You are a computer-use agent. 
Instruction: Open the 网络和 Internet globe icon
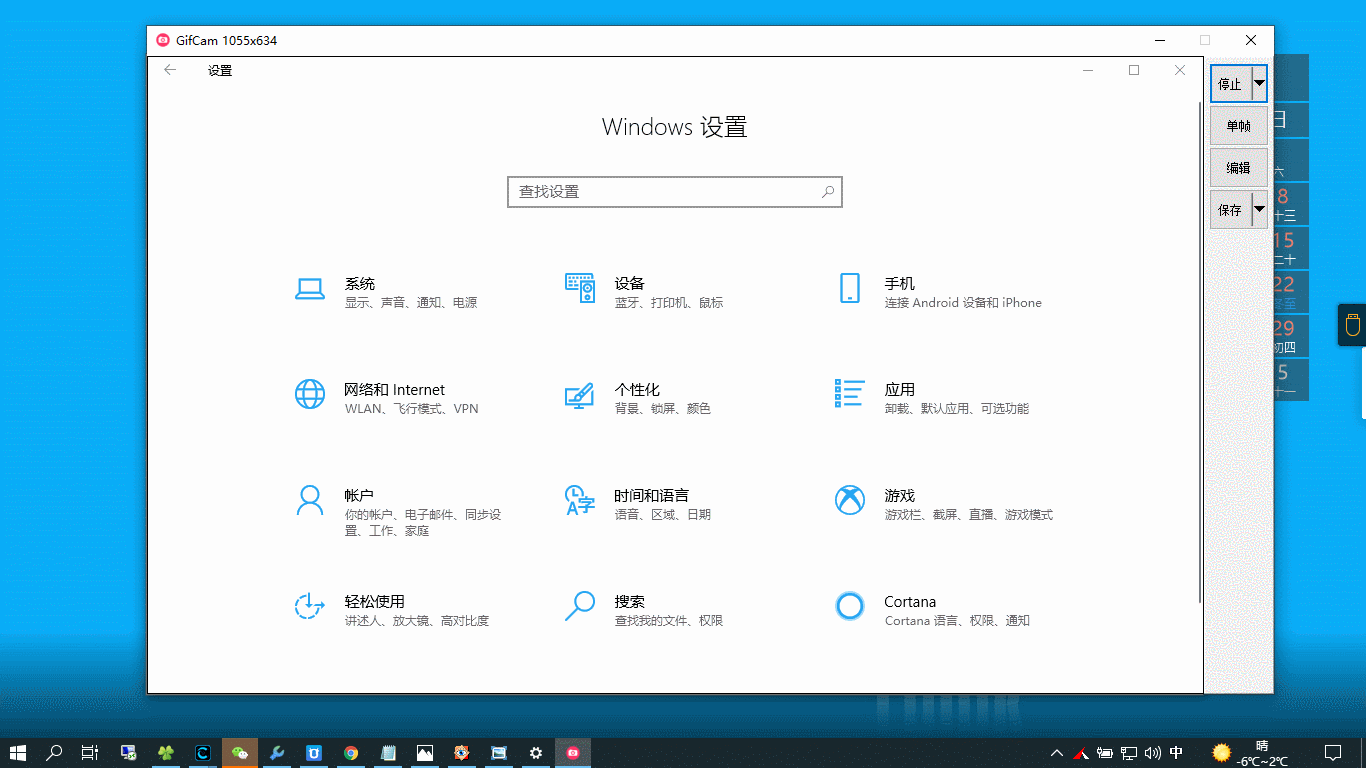click(x=310, y=394)
